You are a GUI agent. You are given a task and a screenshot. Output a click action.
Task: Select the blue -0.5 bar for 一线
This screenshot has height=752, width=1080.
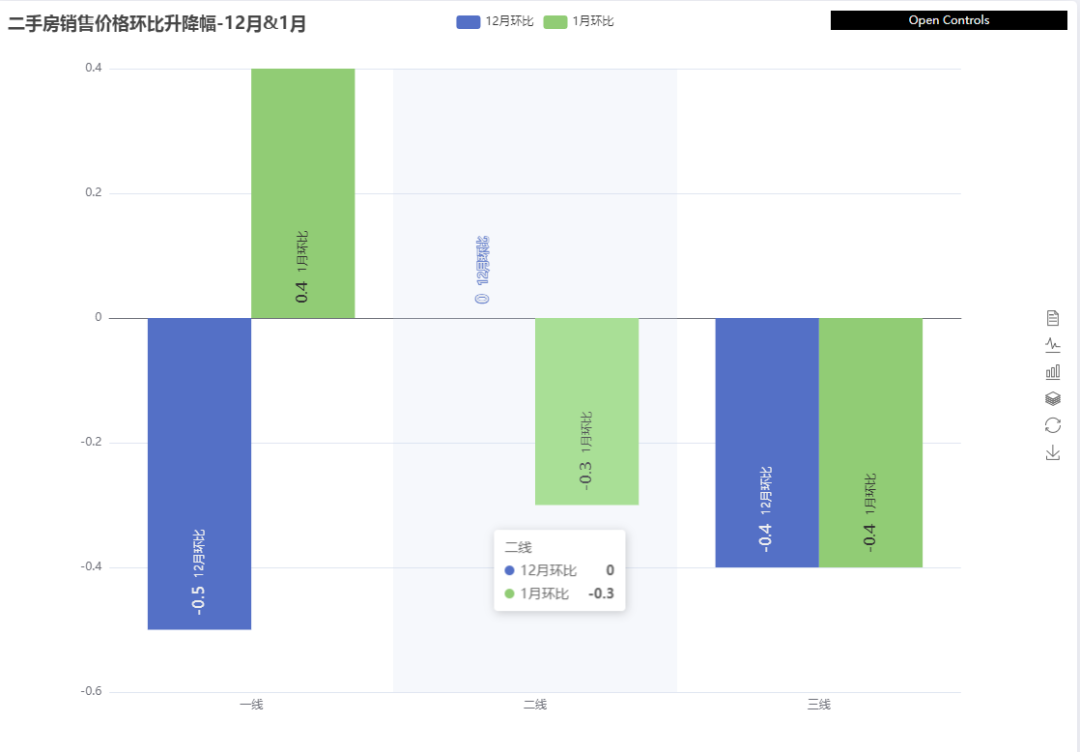pos(199,473)
